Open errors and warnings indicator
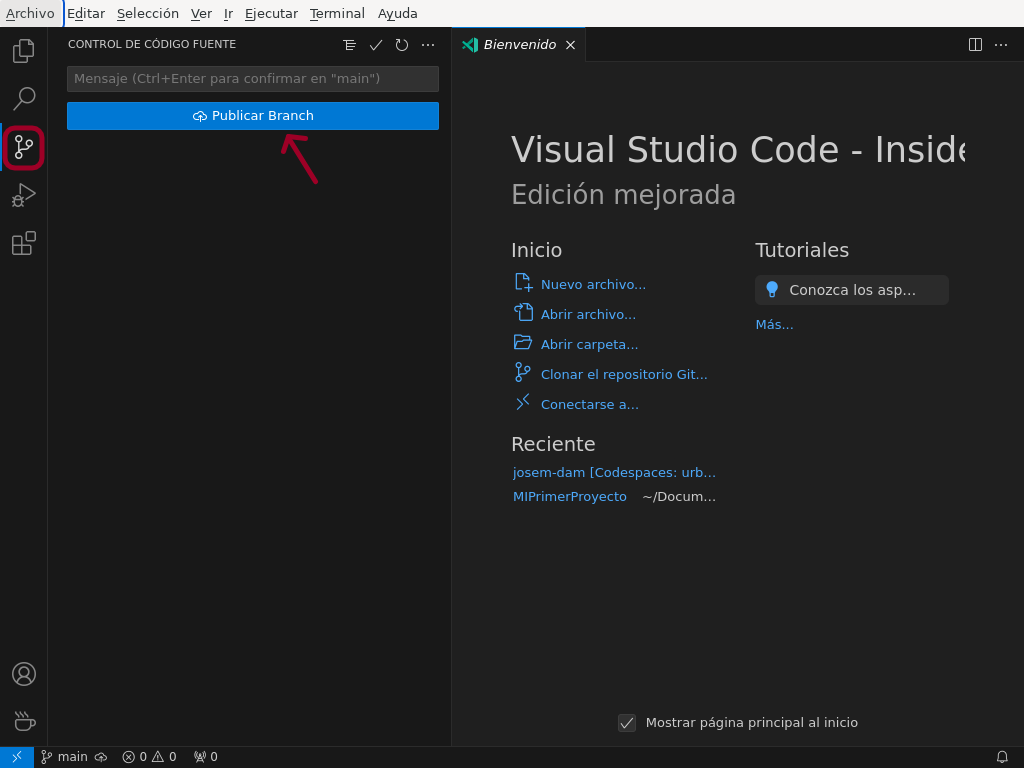1024x768 pixels. point(150,757)
